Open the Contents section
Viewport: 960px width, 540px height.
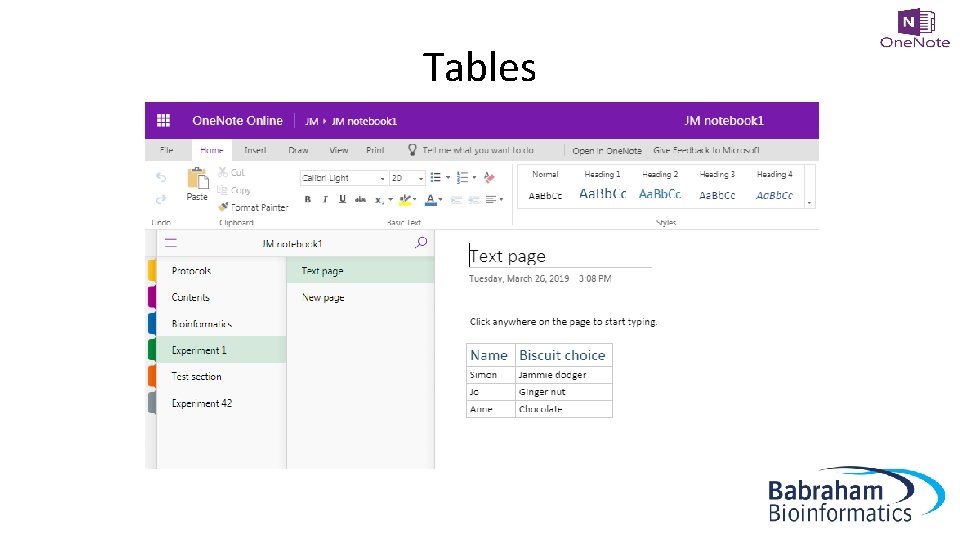[221, 297]
